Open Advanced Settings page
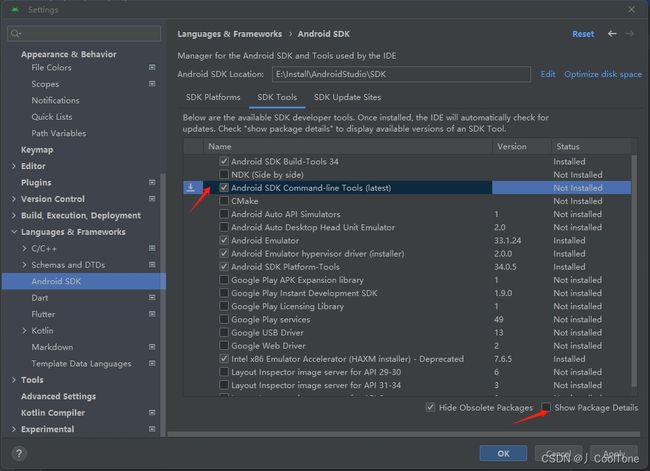Screen dimensions: 650x471 tap(58, 396)
